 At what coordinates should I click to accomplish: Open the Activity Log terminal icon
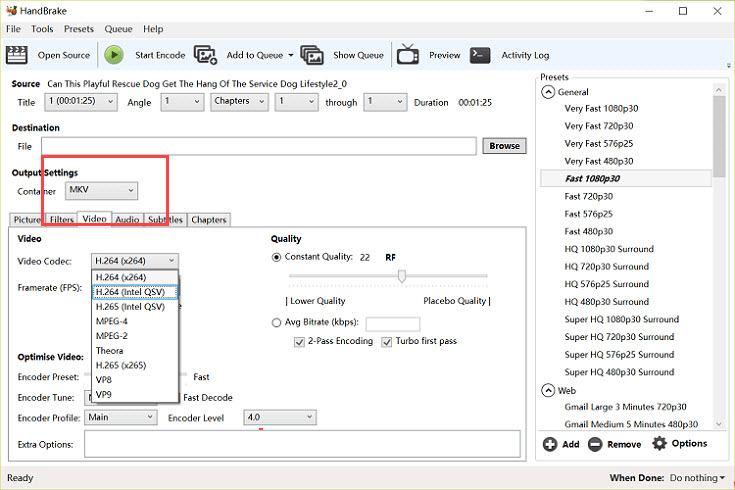[480, 55]
